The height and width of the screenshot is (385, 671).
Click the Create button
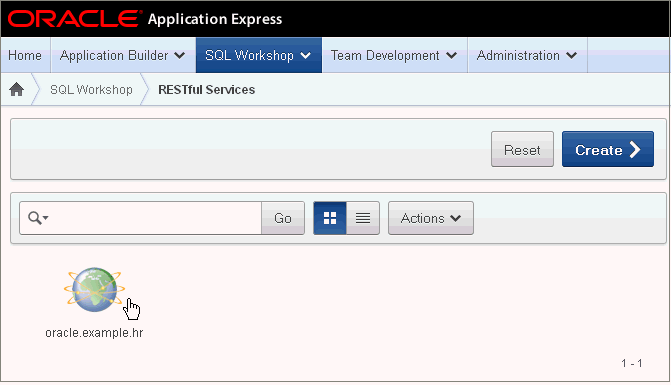(608, 149)
